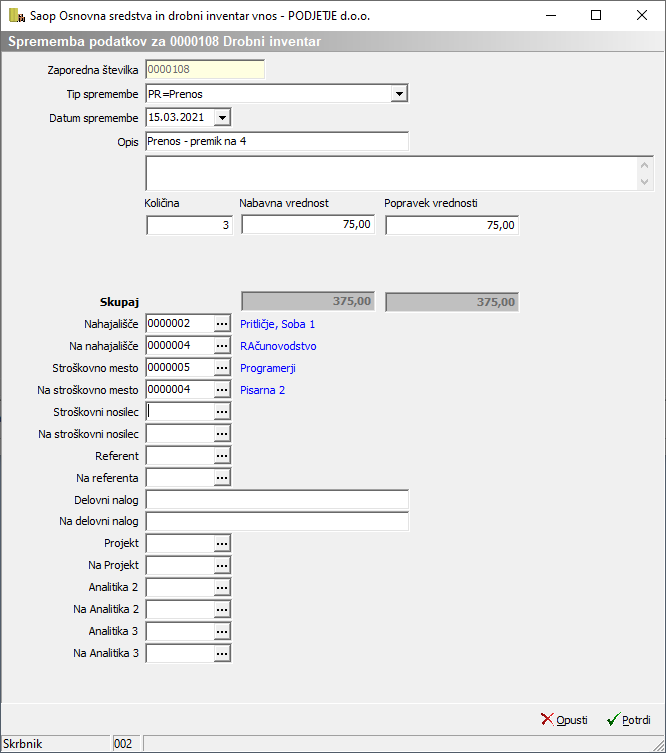Click the Datum spremembe date value
The height and width of the screenshot is (753, 666).
(180, 118)
